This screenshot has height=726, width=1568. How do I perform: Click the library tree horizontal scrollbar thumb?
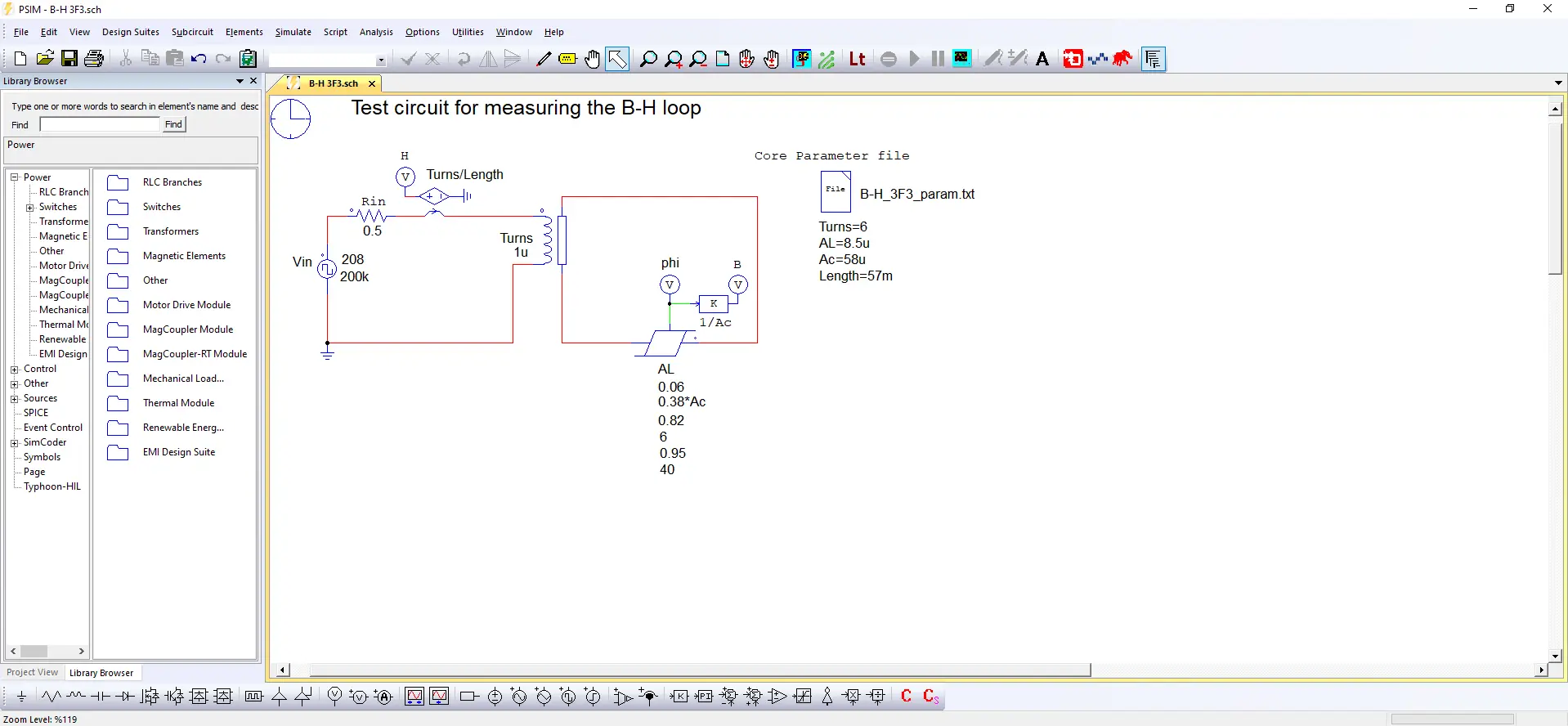[x=34, y=652]
